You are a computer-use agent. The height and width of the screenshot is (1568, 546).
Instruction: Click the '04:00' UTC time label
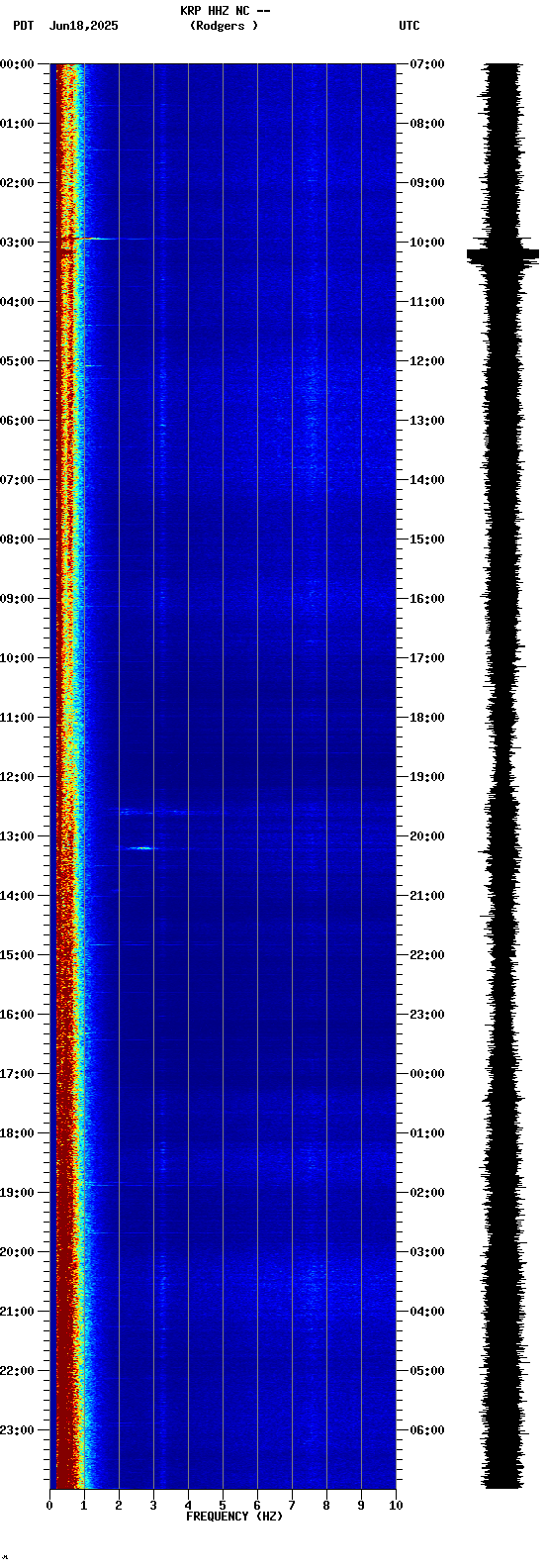(x=427, y=1312)
